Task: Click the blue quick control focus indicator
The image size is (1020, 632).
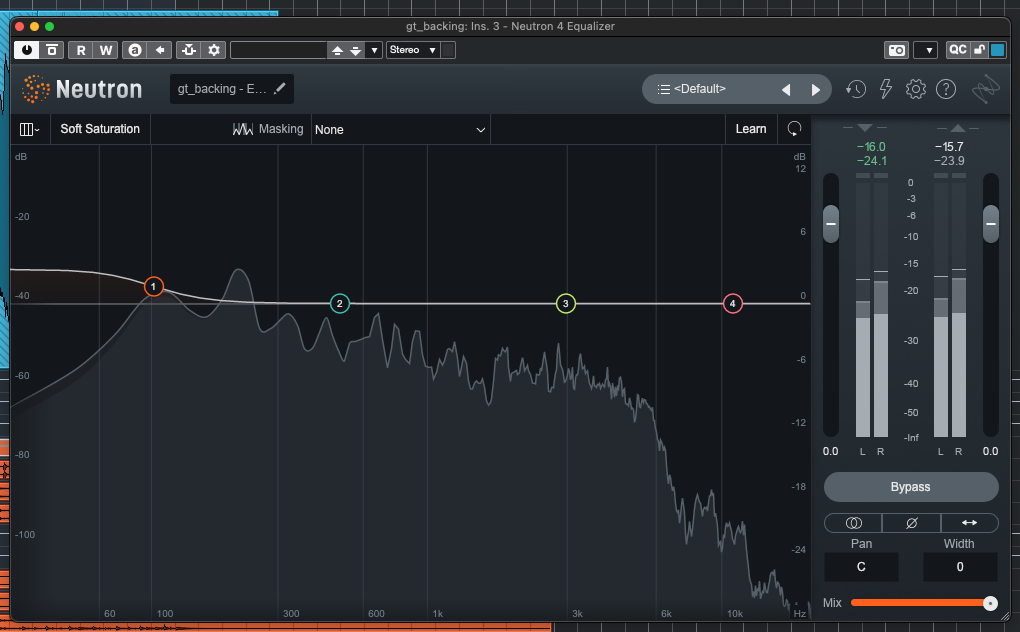Action: [x=997, y=50]
